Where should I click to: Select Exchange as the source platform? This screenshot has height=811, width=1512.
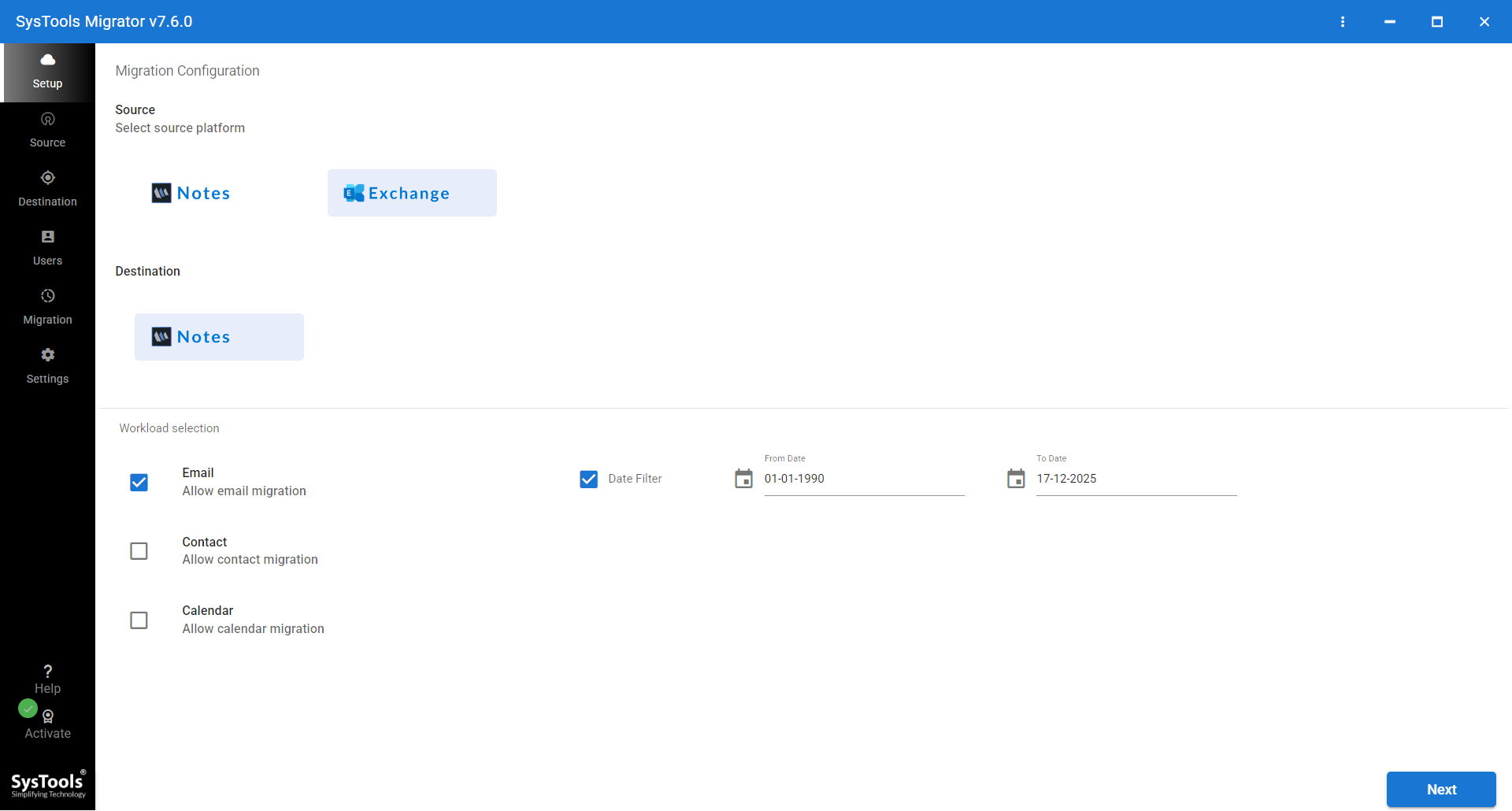point(411,193)
